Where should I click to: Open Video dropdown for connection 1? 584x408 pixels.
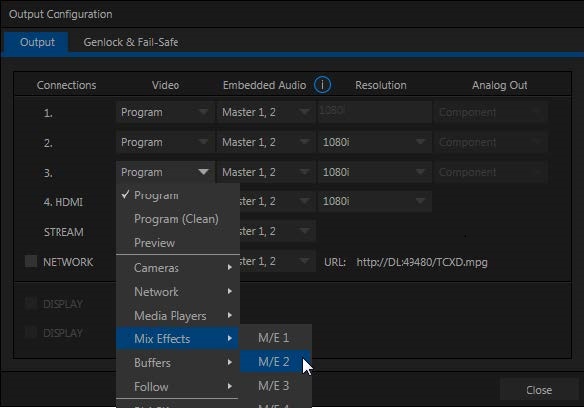165,112
